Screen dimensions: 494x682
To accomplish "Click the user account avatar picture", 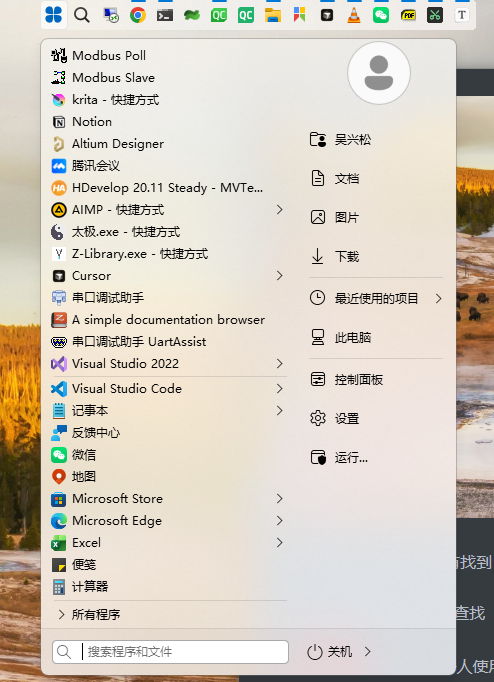I will pos(379,73).
